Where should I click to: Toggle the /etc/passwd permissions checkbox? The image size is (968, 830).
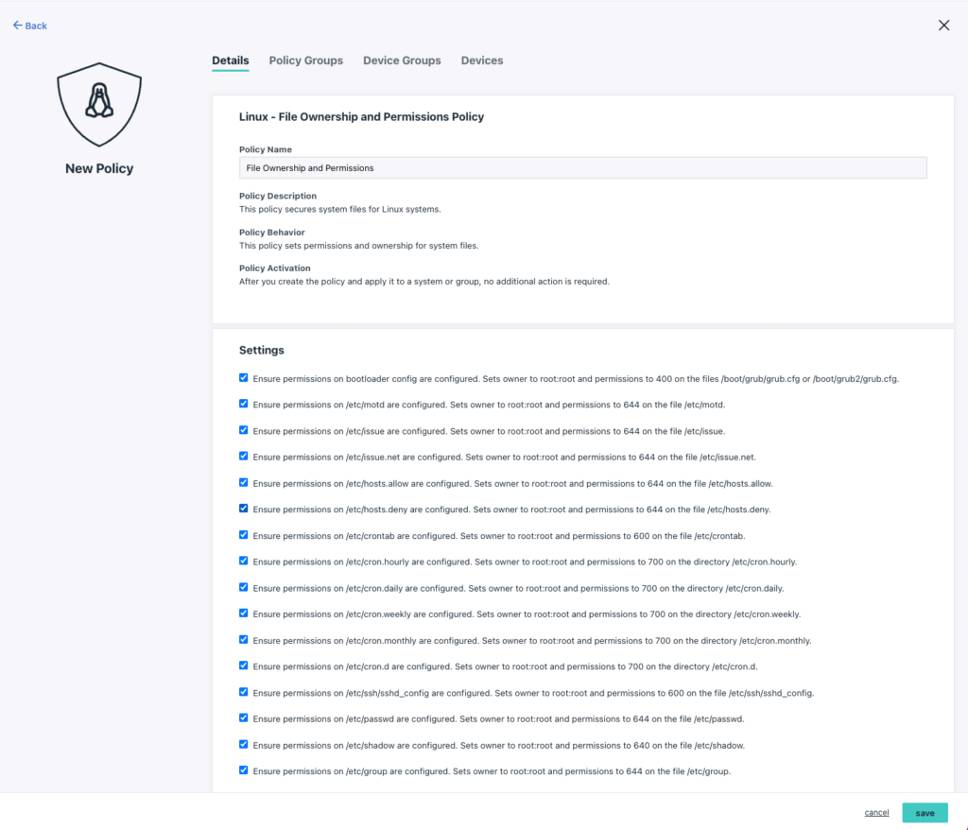243,719
